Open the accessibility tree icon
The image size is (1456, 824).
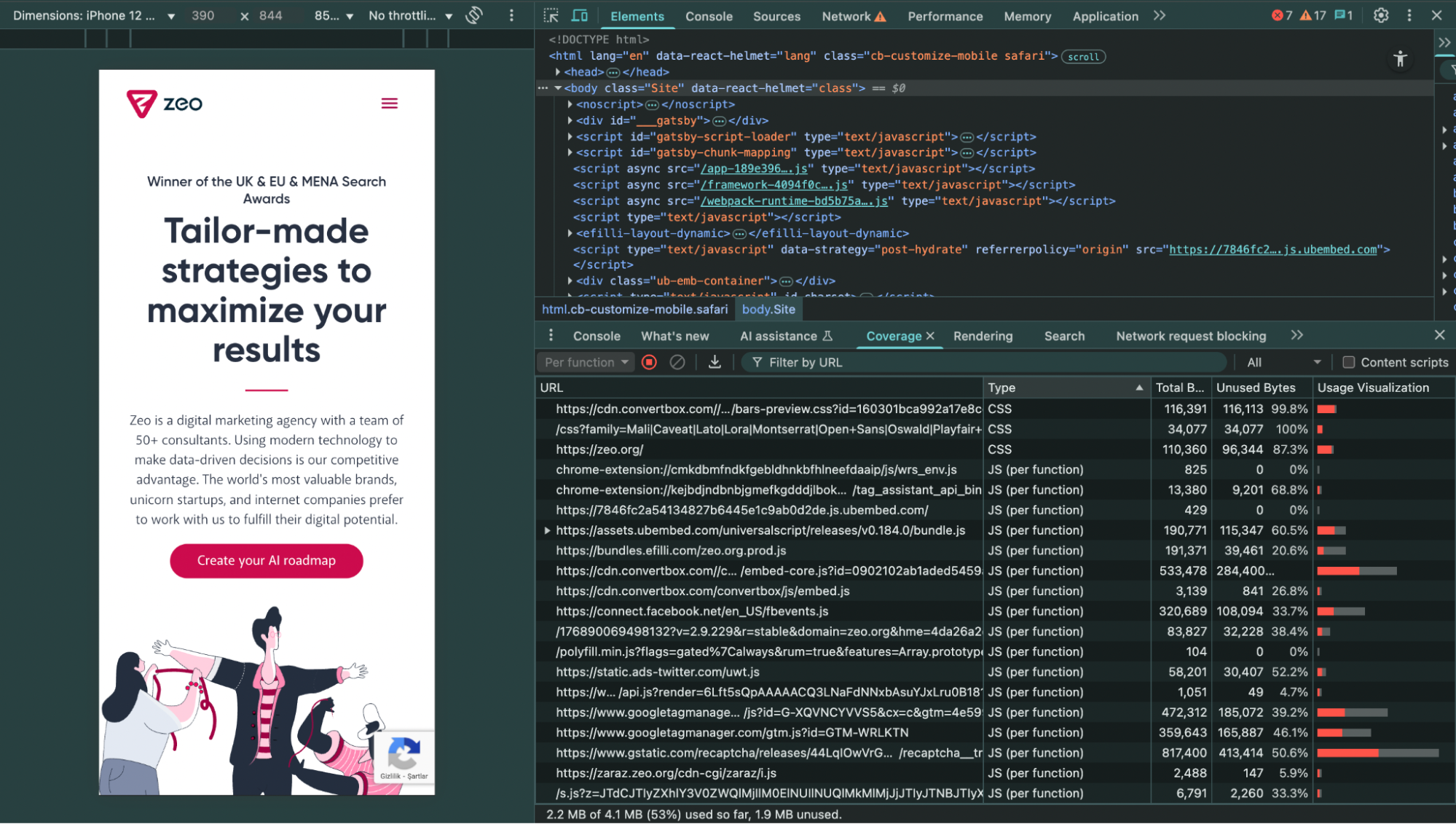pos(1400,59)
